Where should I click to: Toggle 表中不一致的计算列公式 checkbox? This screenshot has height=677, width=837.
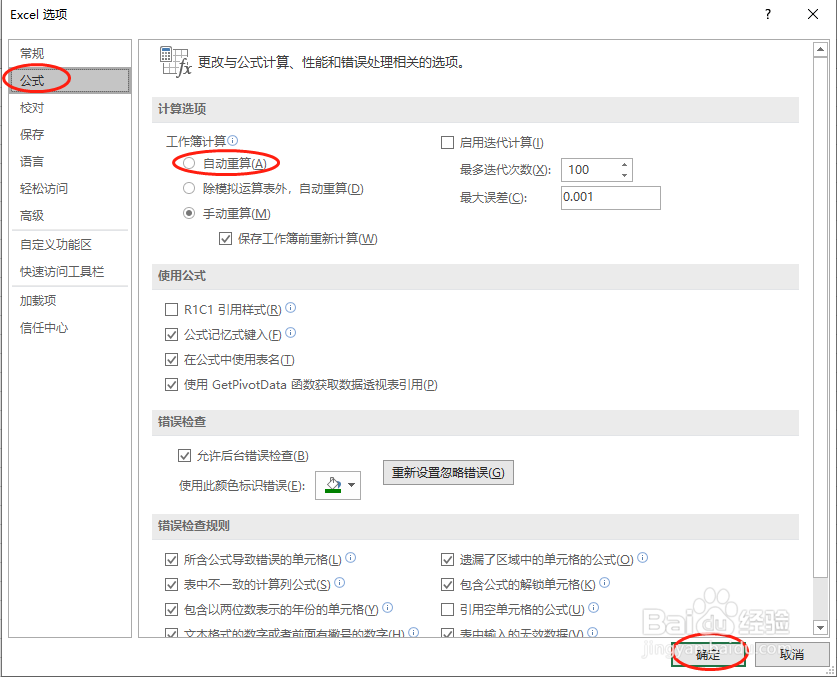pos(171,585)
